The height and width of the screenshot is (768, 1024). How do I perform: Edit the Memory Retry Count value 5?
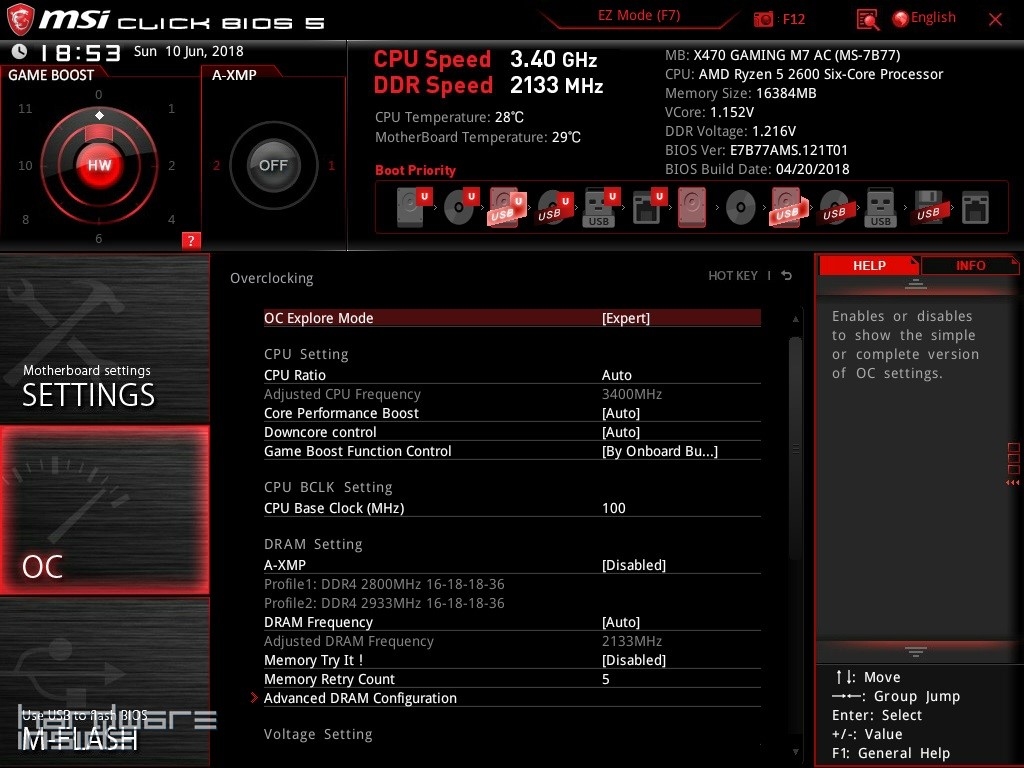tap(605, 679)
